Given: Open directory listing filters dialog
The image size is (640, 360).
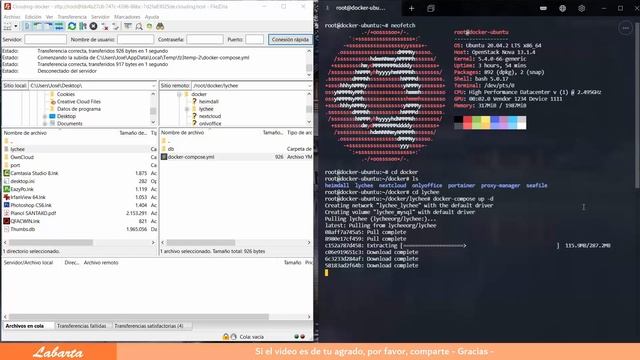Looking at the screenshot, I should coord(128,27).
